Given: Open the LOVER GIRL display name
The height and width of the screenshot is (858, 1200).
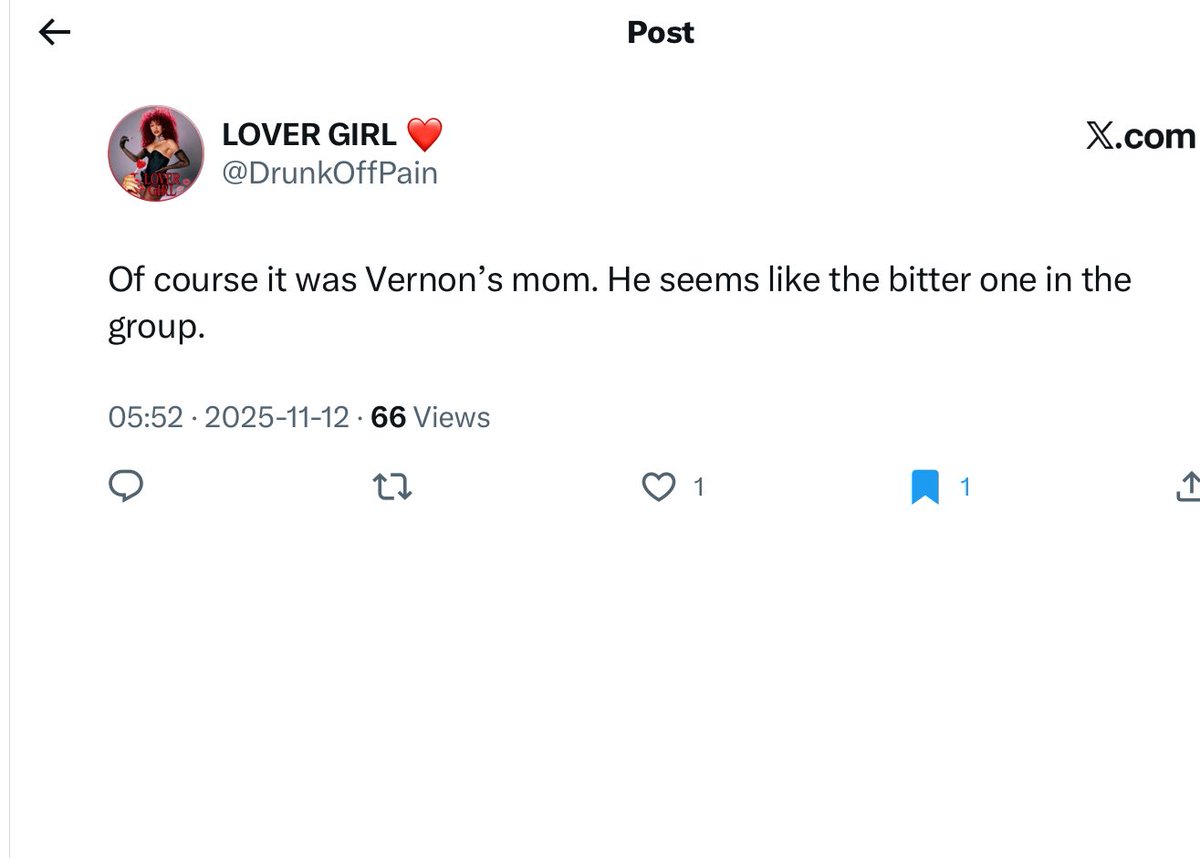Looking at the screenshot, I should coord(309,133).
